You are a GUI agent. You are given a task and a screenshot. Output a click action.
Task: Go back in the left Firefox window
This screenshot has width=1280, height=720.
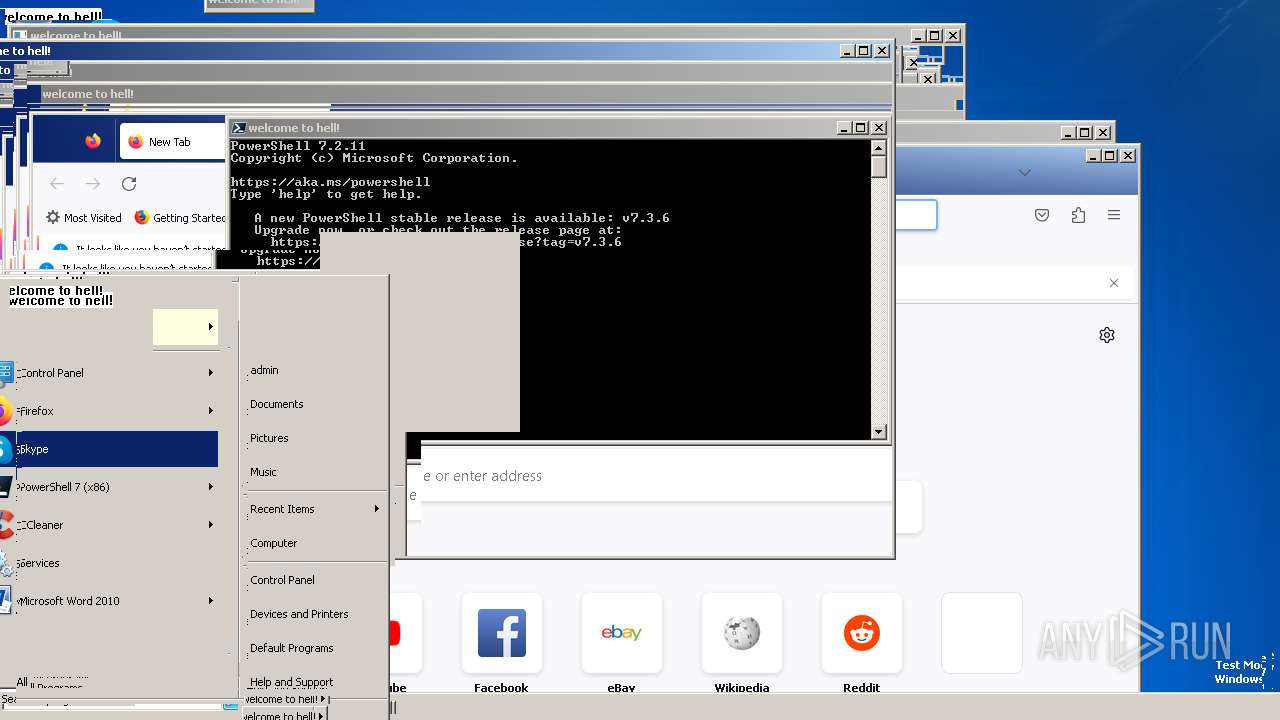coord(57,184)
